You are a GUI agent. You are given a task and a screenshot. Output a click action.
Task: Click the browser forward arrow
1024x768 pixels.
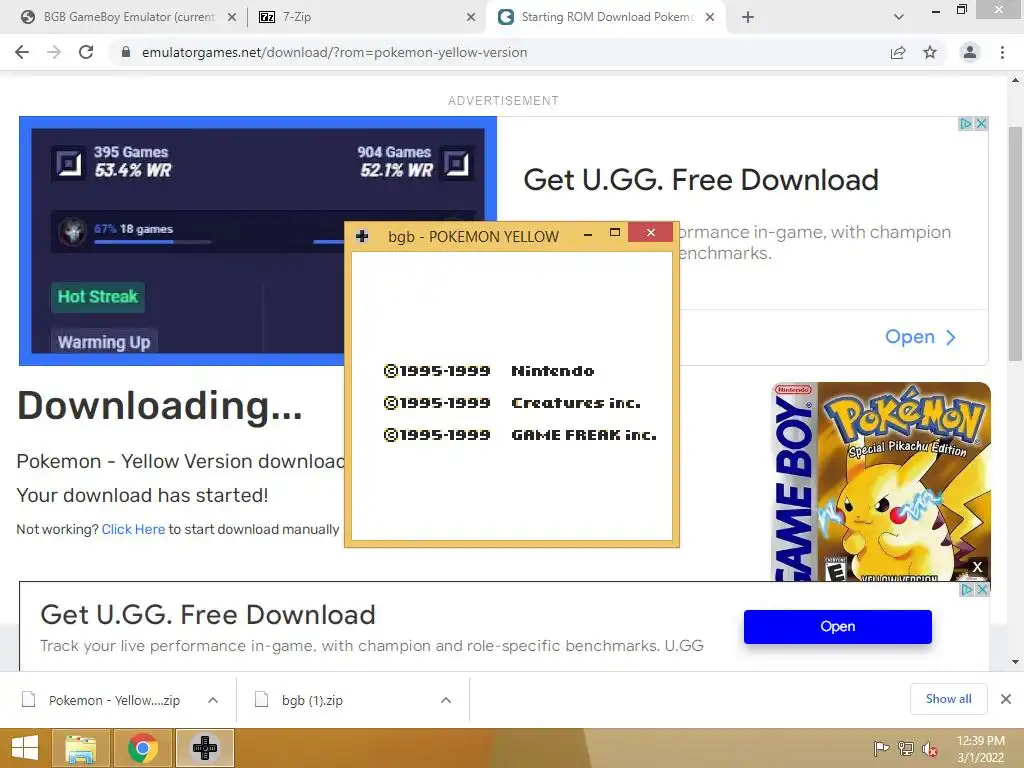click(54, 52)
